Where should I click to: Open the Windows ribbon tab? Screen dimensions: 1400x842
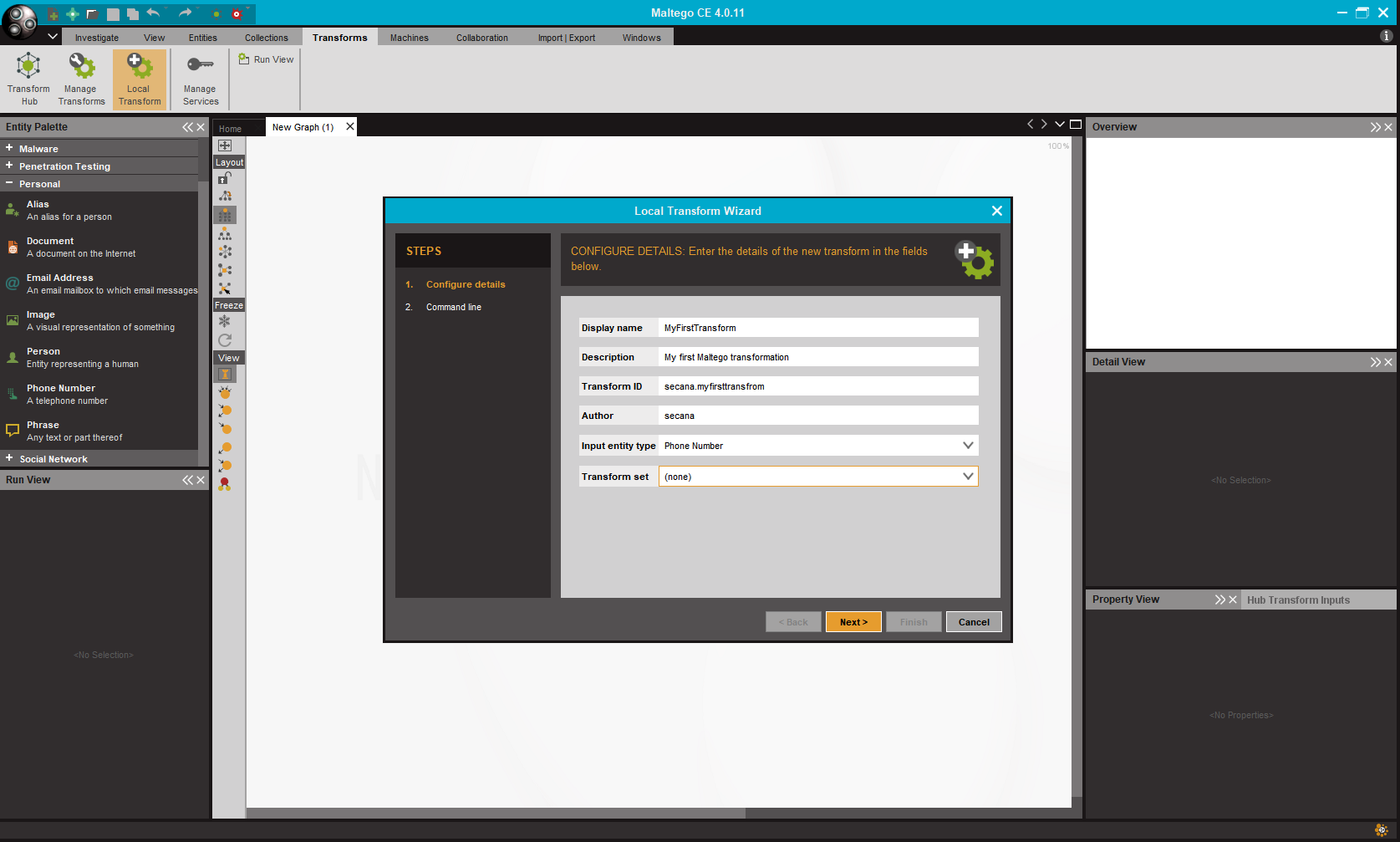642,38
